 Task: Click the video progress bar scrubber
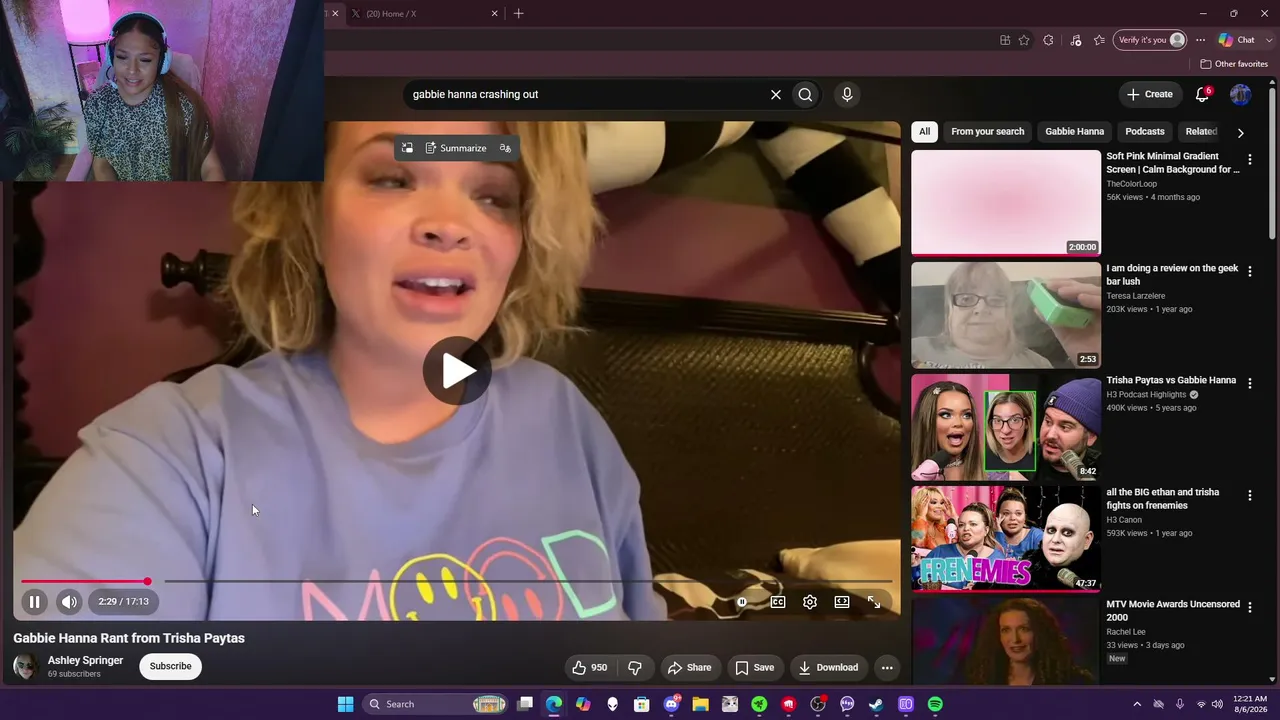point(147,581)
